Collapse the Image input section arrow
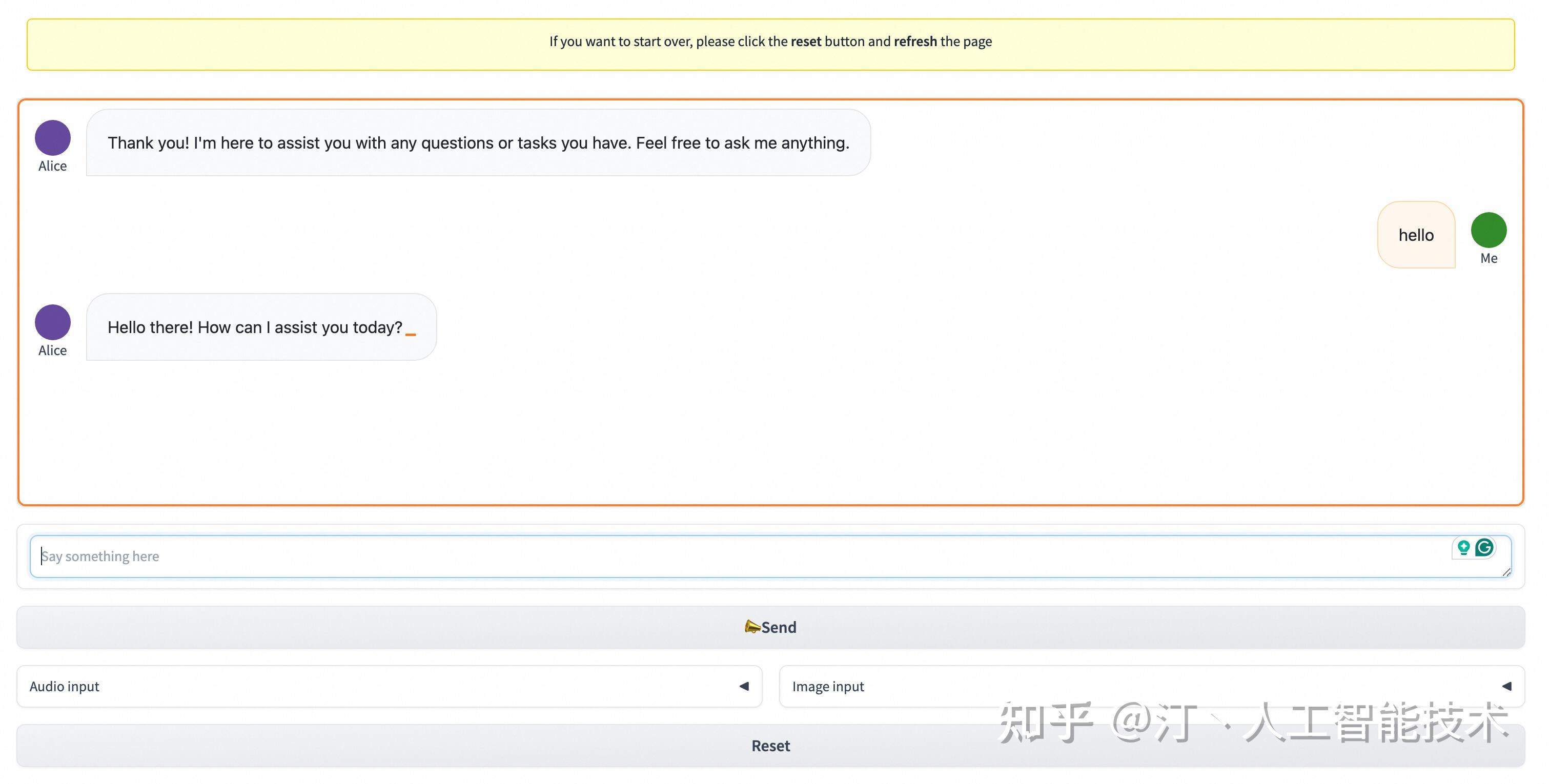 coord(1506,686)
